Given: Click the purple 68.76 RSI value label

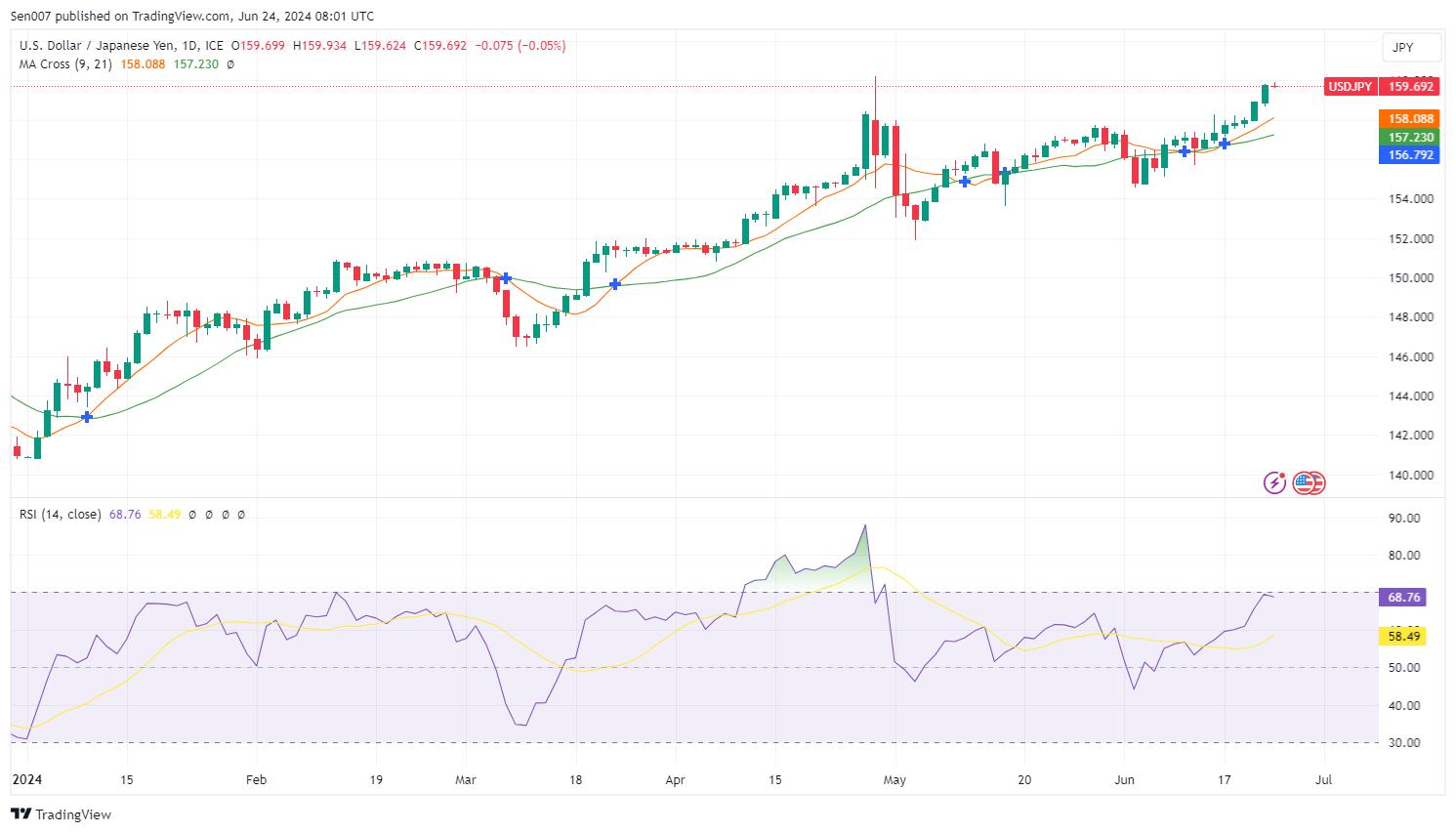Looking at the screenshot, I should [x=1403, y=597].
